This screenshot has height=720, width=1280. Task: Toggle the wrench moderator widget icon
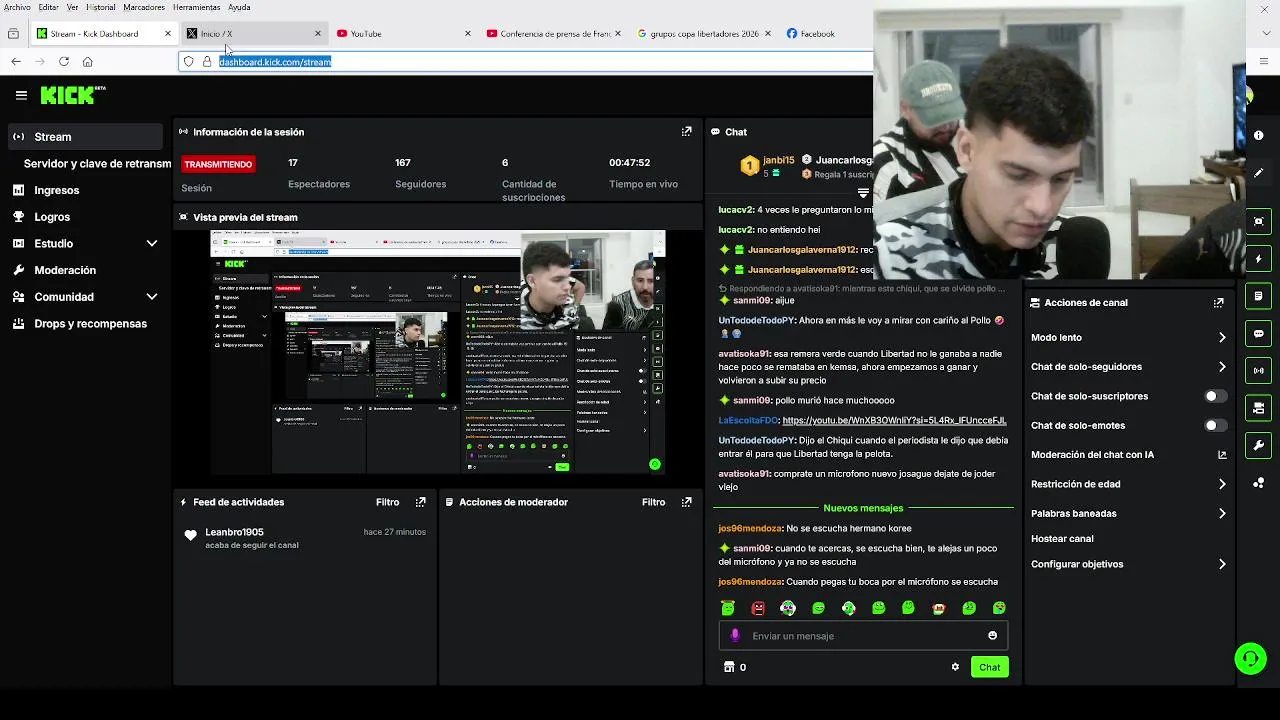click(1258, 445)
